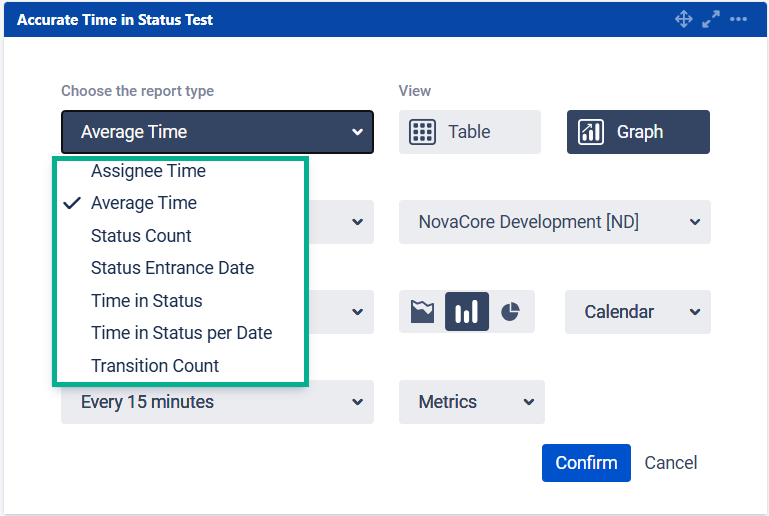
Task: Maximize gadget using the expand arrows icon
Action: (x=711, y=19)
